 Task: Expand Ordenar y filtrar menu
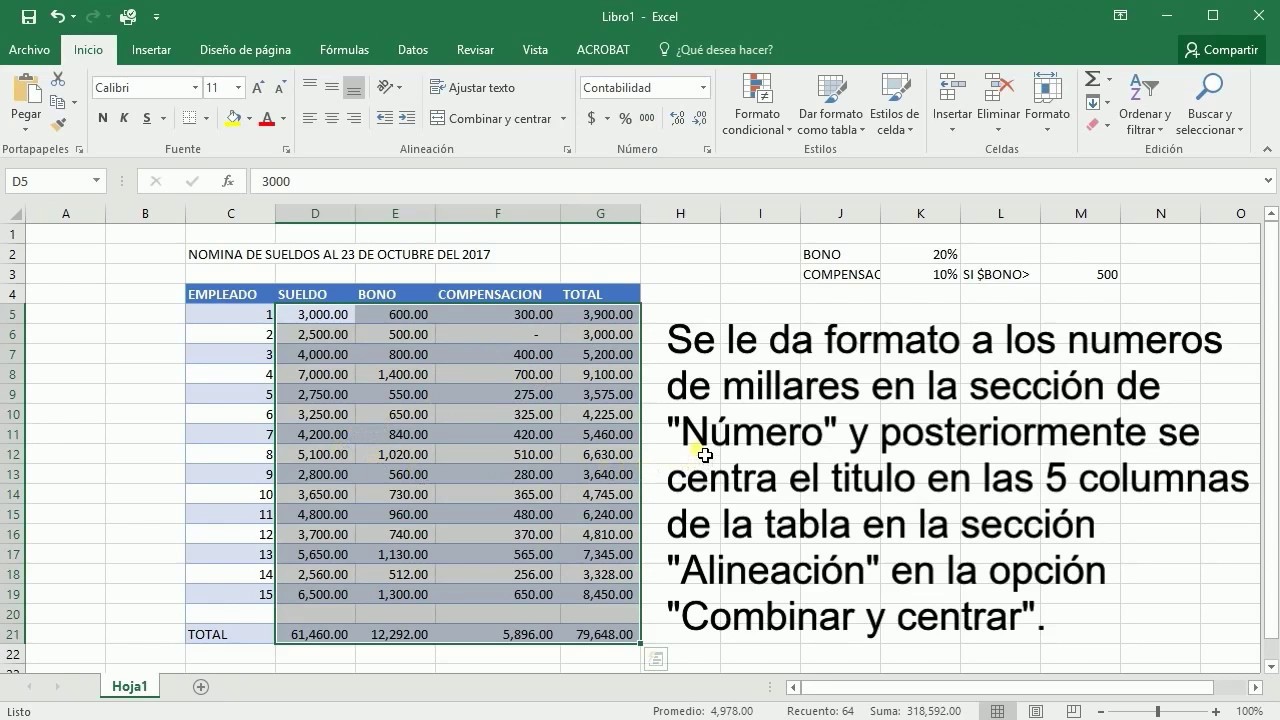1144,103
